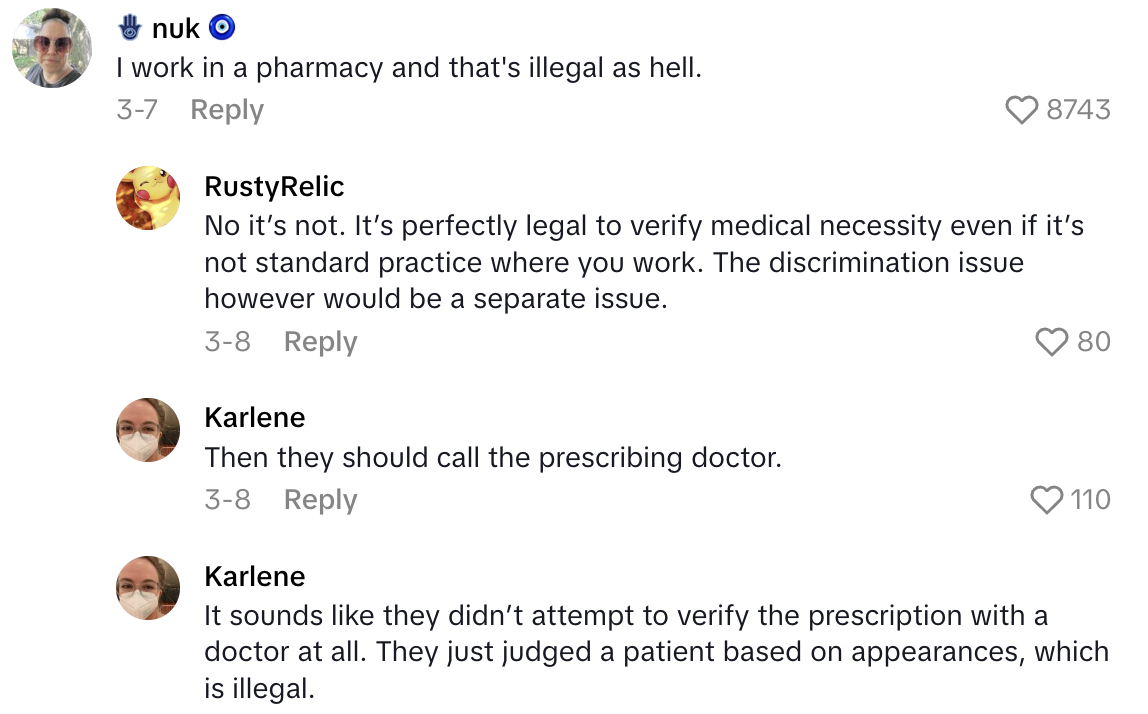Open nuk's profile picture with sunglasses
The height and width of the screenshot is (714, 1148).
coord(52,47)
